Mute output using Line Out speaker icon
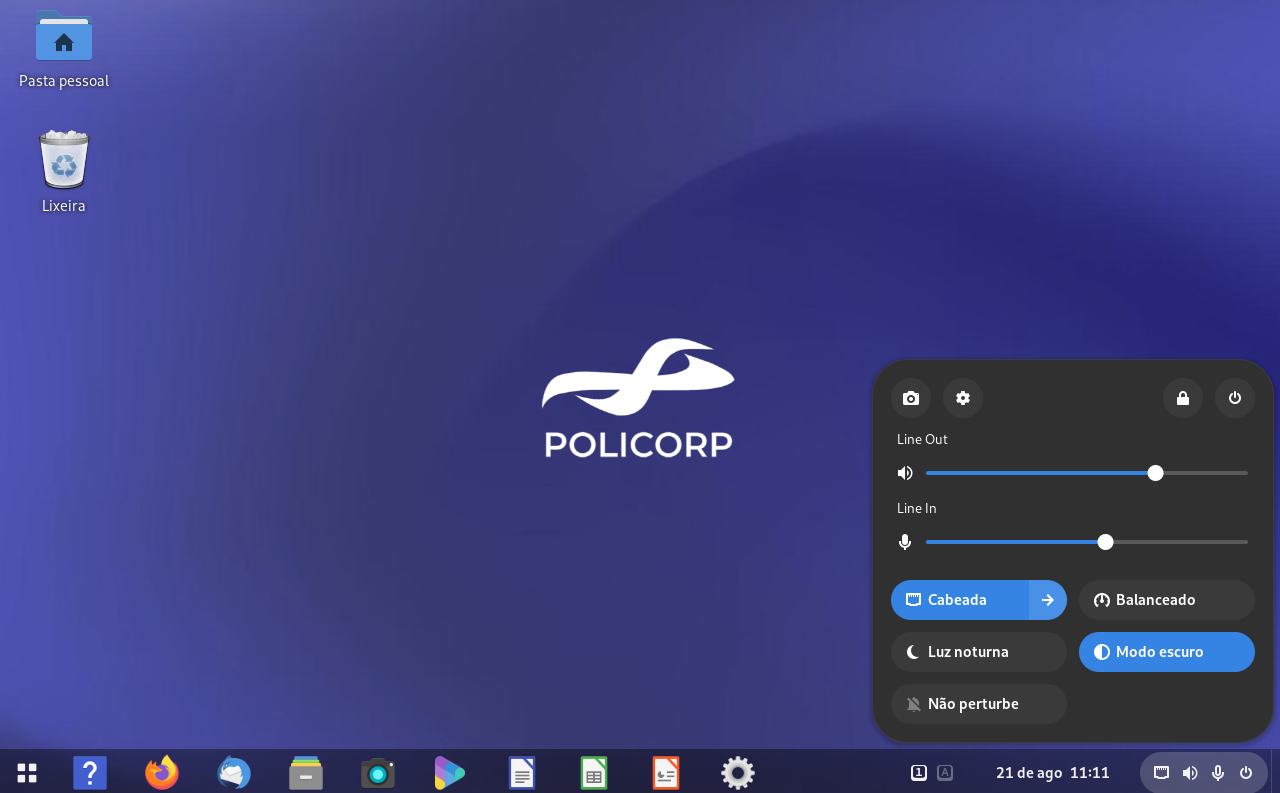The image size is (1280, 793). 905,473
